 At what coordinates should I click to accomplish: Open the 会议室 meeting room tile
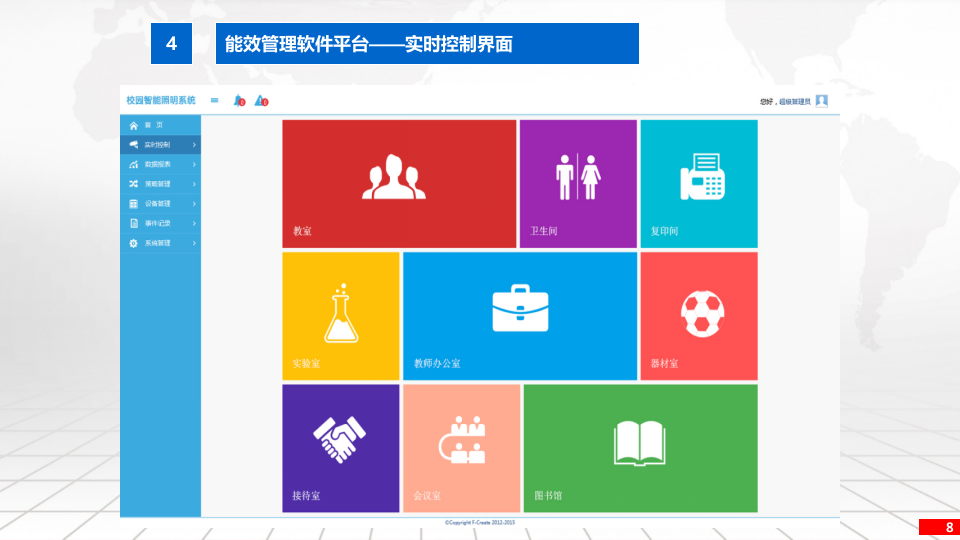click(x=461, y=448)
